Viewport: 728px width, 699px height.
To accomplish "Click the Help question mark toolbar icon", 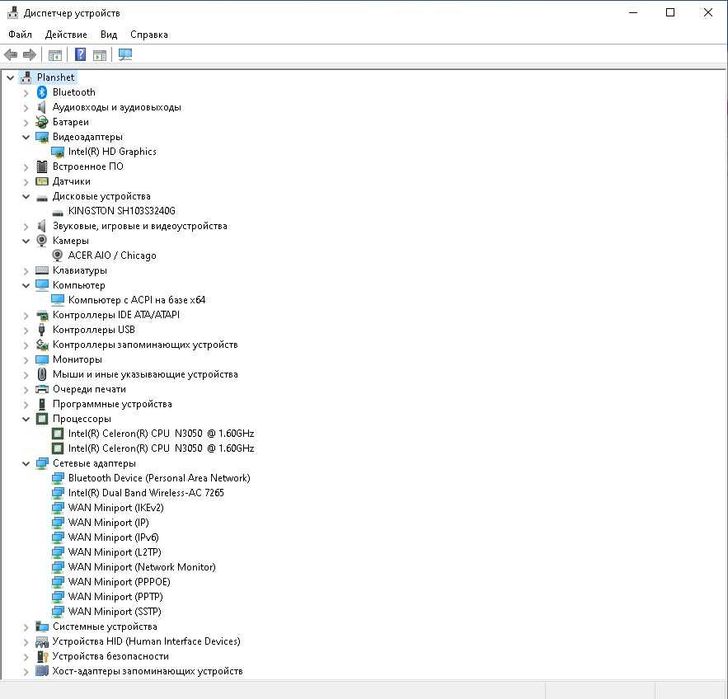I will [x=80, y=55].
